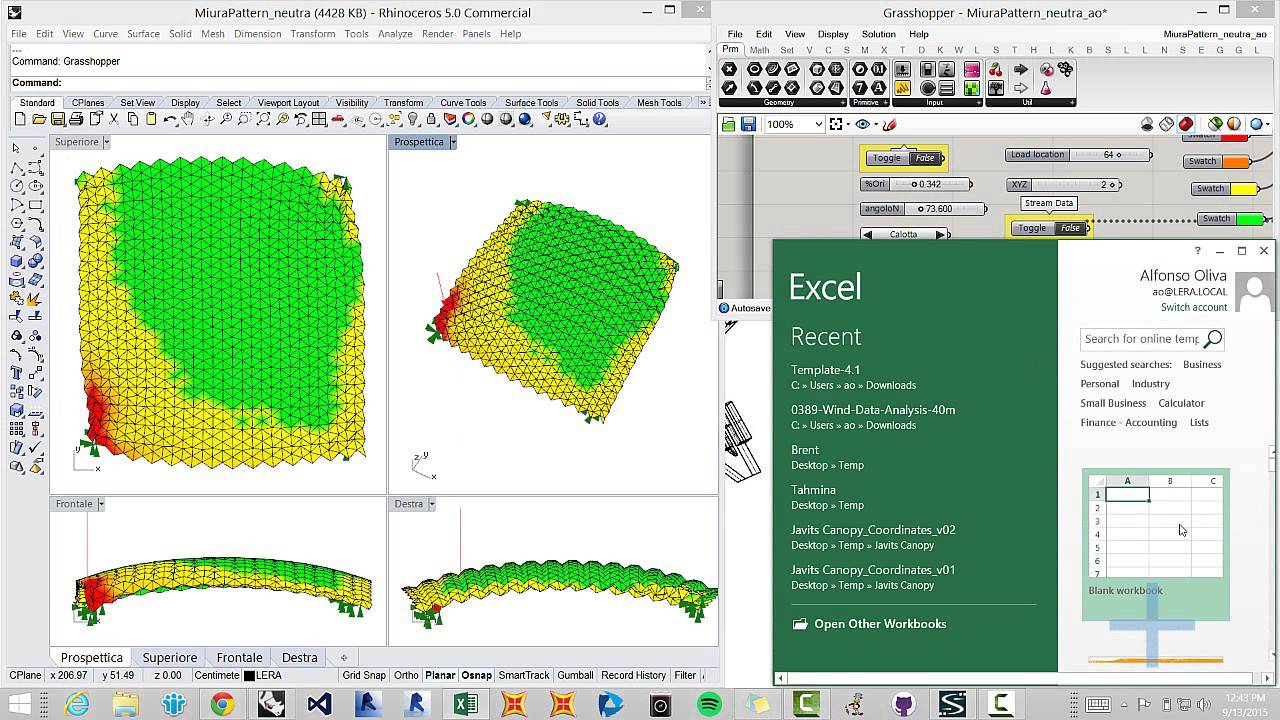Click the light bulb Hide objects icon
The image size is (1280, 720).
tap(413, 119)
